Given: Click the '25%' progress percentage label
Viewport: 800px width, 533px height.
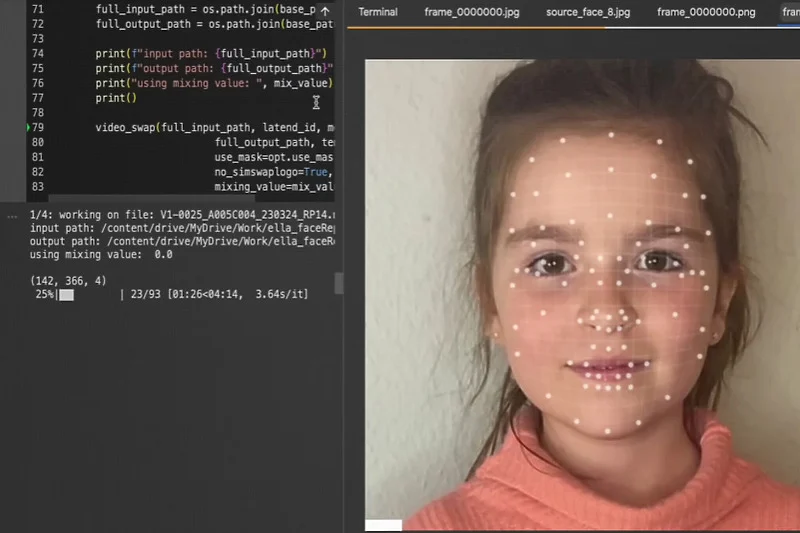Looking at the screenshot, I should click(x=44, y=294).
